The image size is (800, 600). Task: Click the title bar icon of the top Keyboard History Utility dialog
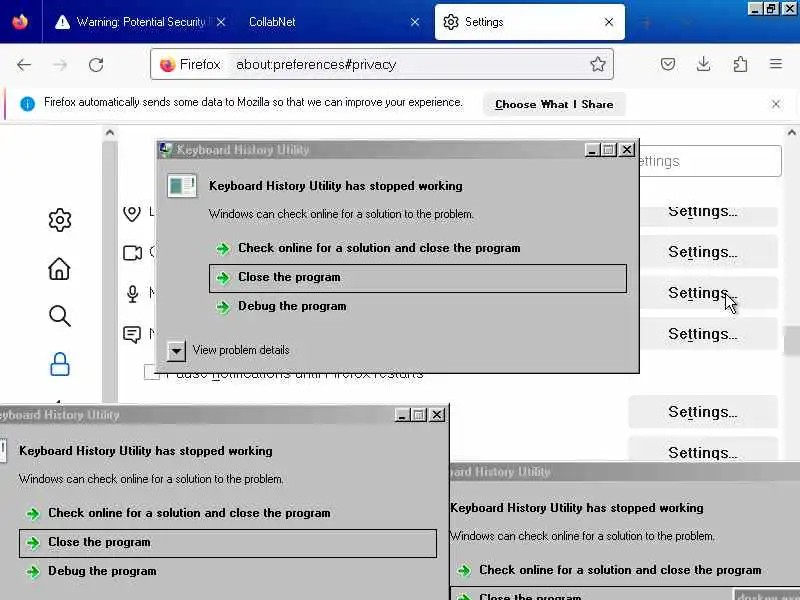tap(166, 149)
